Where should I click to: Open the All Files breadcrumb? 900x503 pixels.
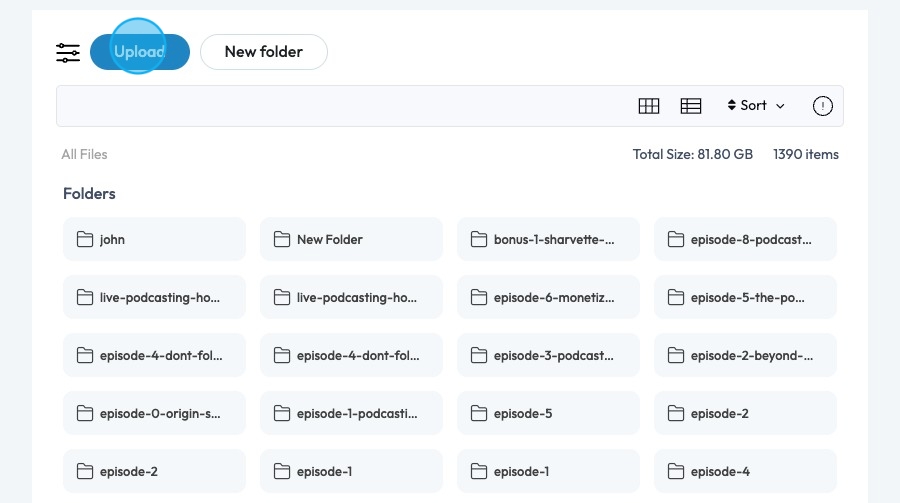click(x=84, y=155)
